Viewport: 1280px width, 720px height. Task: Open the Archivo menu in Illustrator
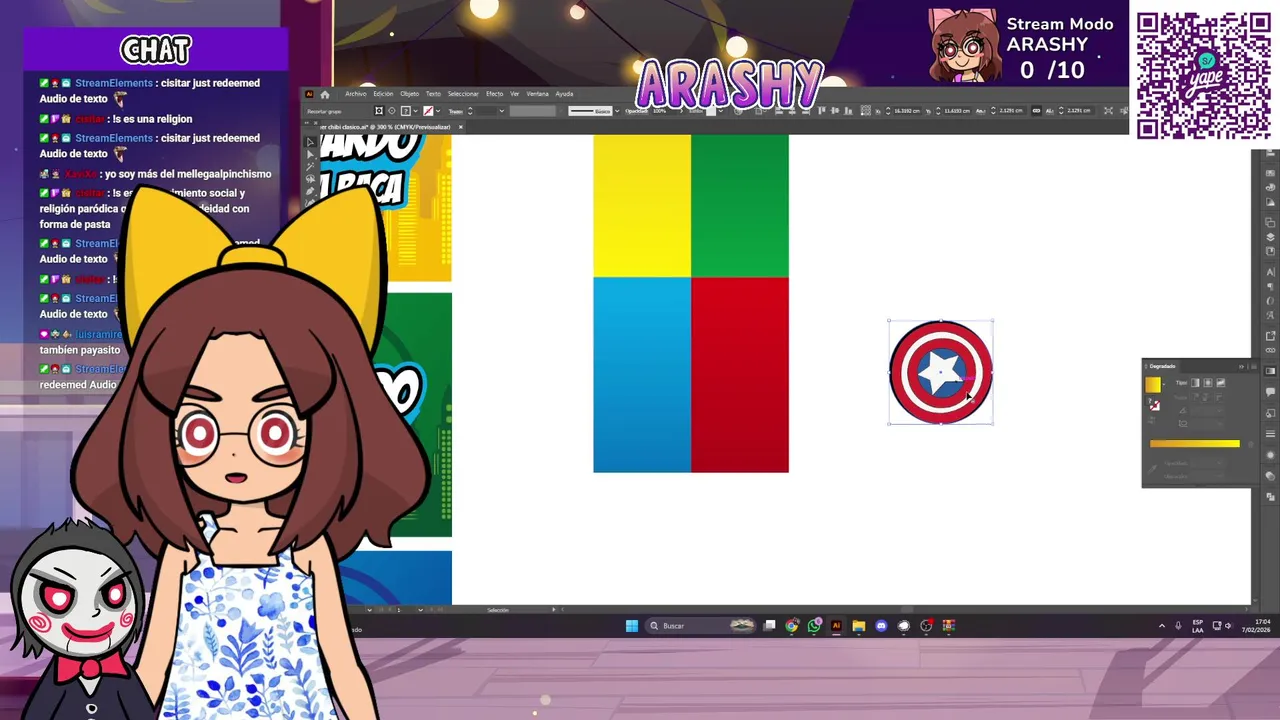355,94
